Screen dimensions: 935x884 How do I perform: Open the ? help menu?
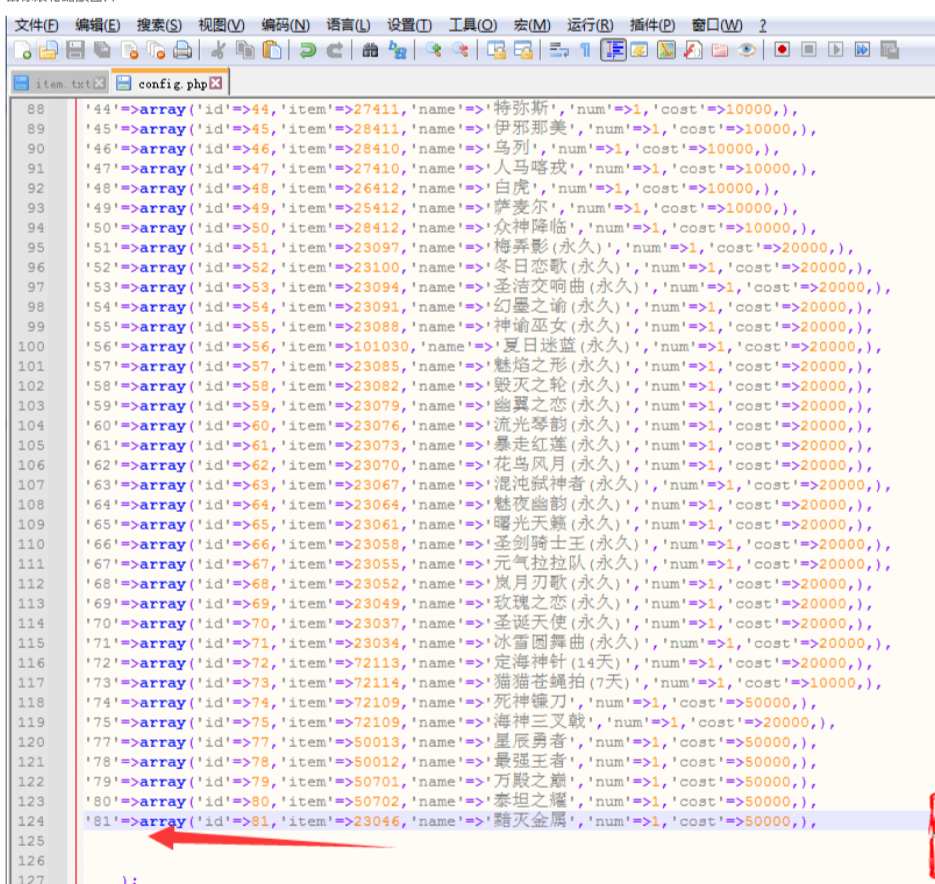(763, 26)
